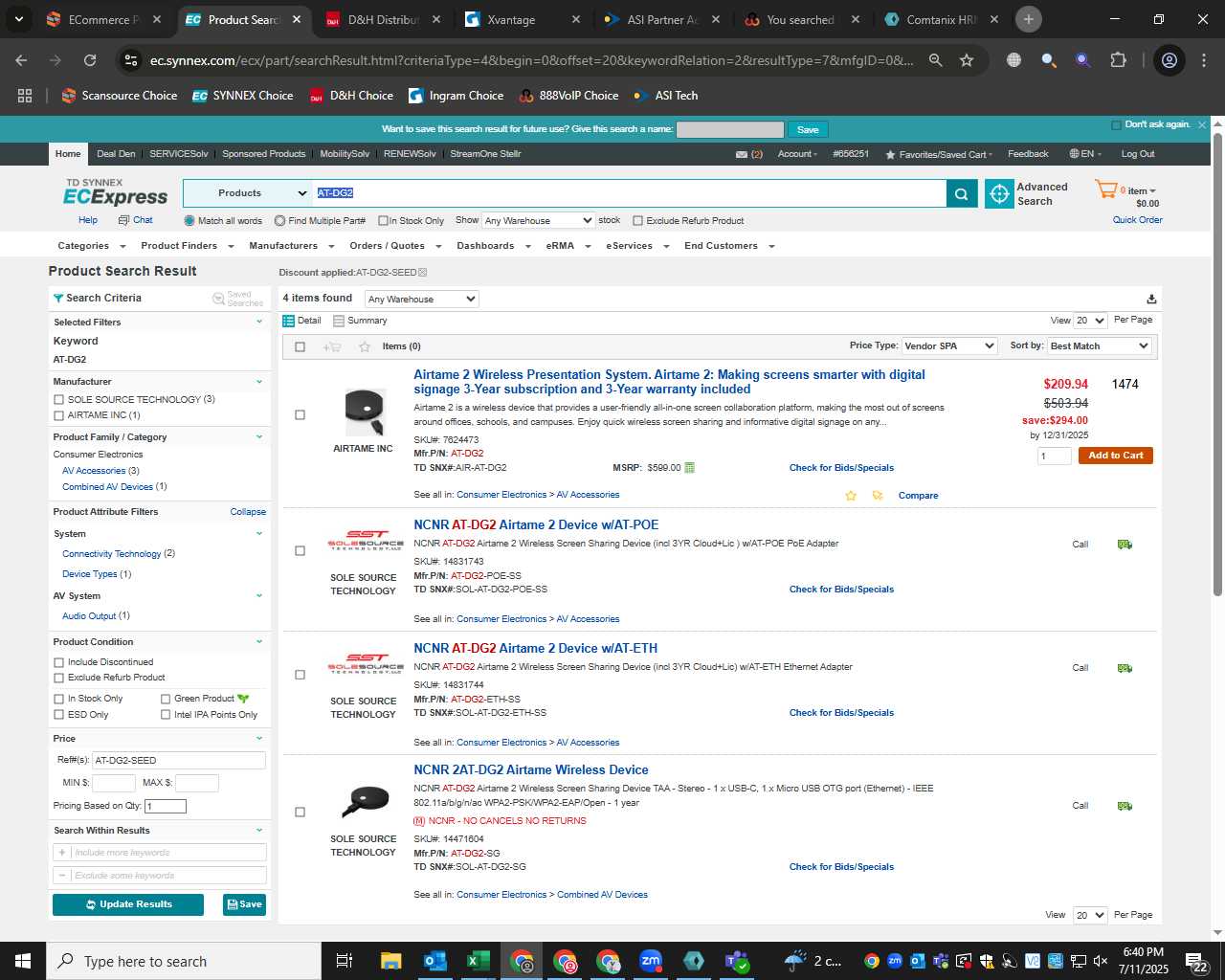Open Advanced Search crosshair icon
1225x980 pixels.
(999, 193)
